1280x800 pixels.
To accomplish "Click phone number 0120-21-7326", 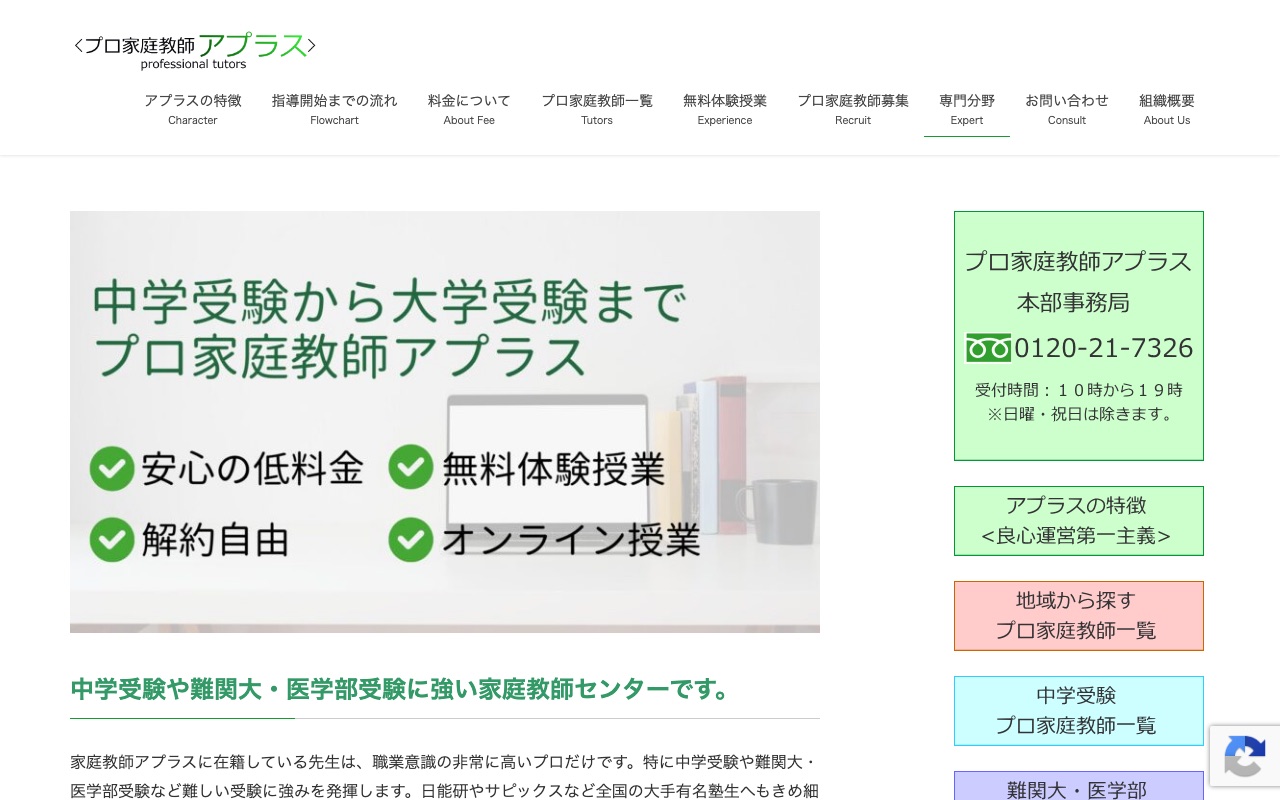I will point(1104,348).
